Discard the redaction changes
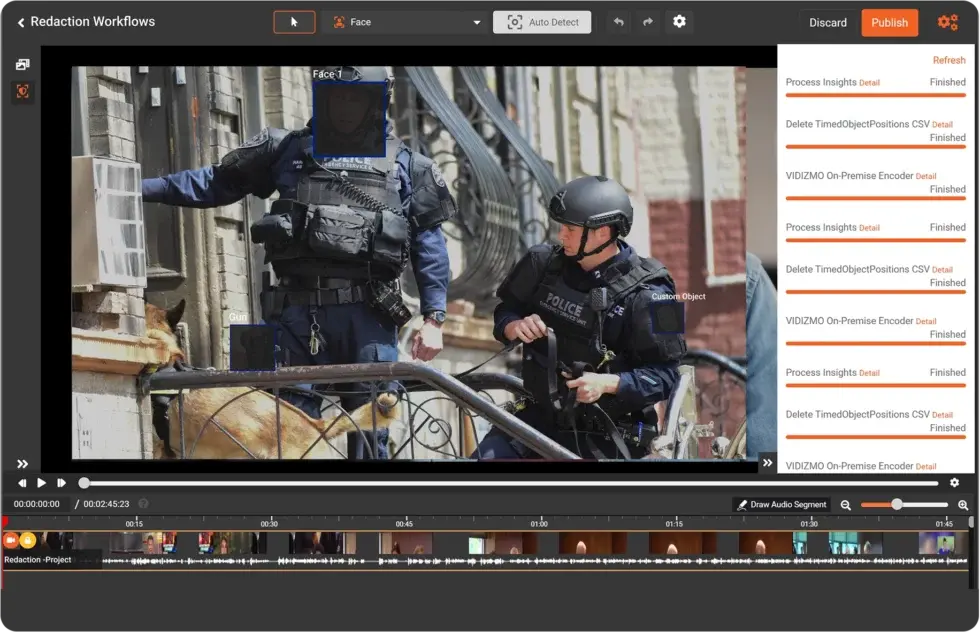The height and width of the screenshot is (632, 980). [827, 22]
